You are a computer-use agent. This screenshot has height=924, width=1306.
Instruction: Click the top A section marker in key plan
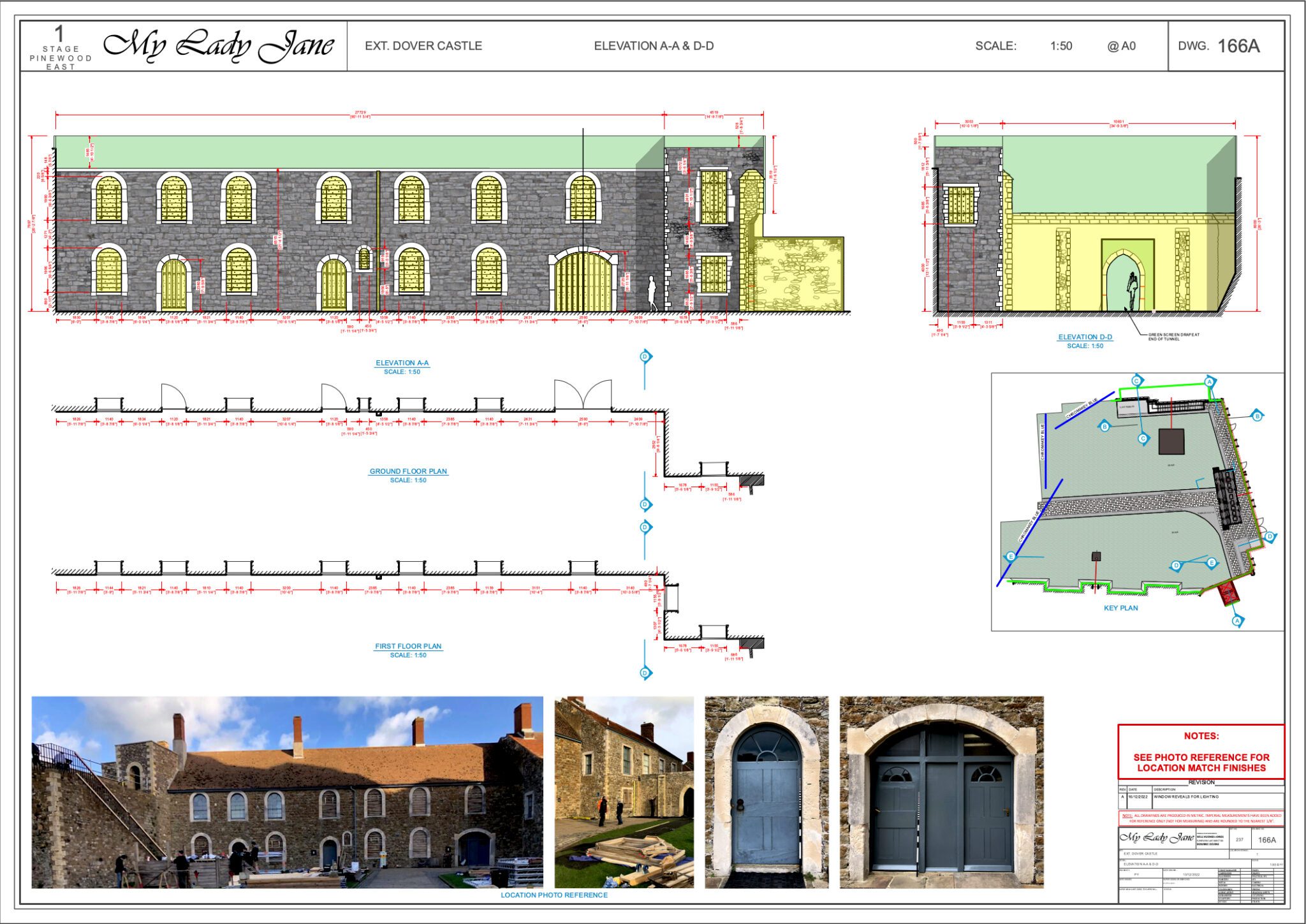(x=1209, y=382)
